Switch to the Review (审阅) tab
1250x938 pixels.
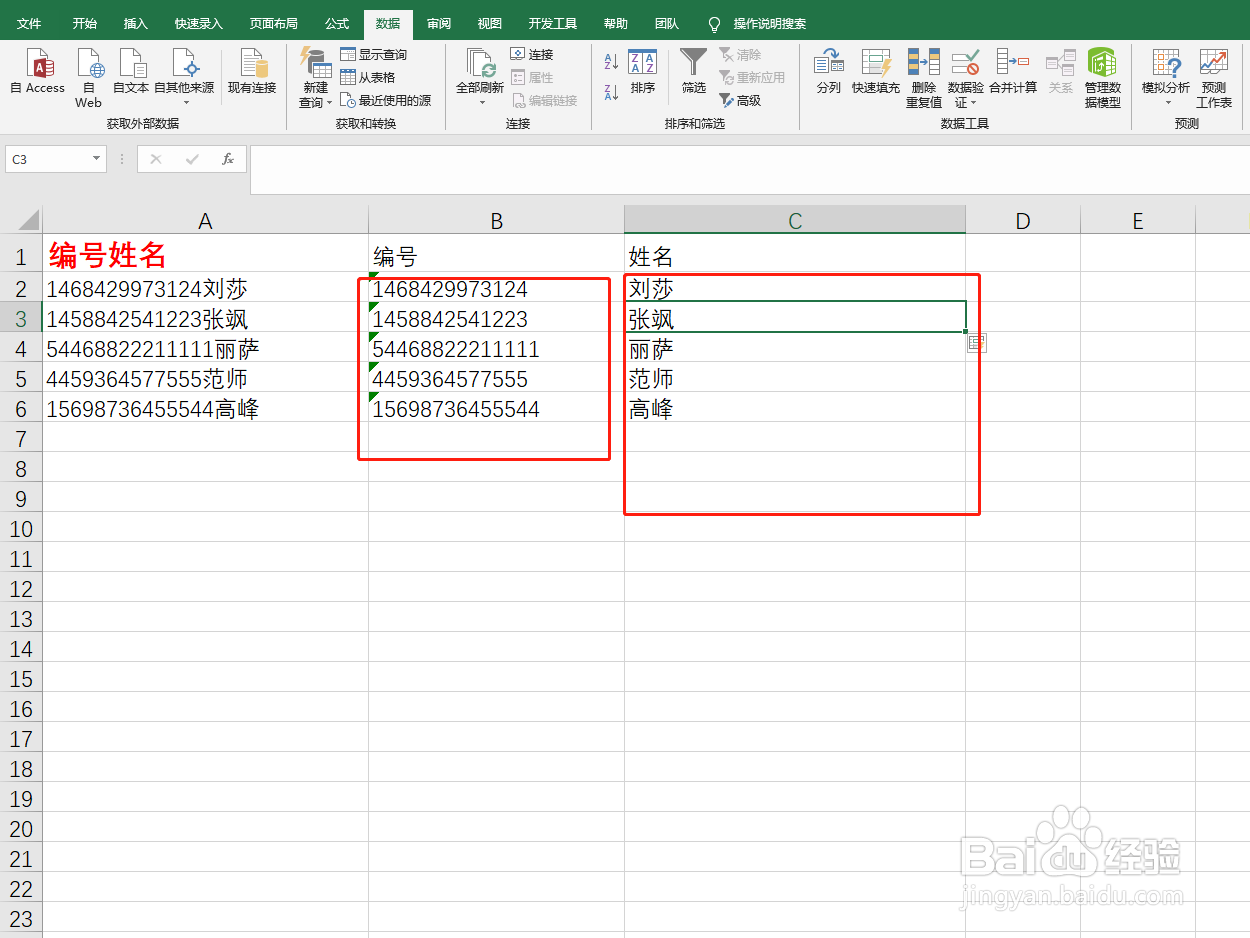[x=439, y=24]
